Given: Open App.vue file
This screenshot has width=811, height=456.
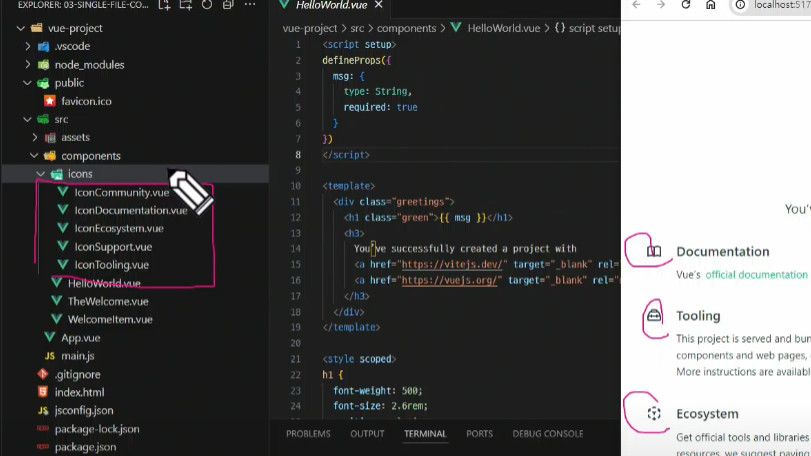Looking at the screenshot, I should coord(81,338).
